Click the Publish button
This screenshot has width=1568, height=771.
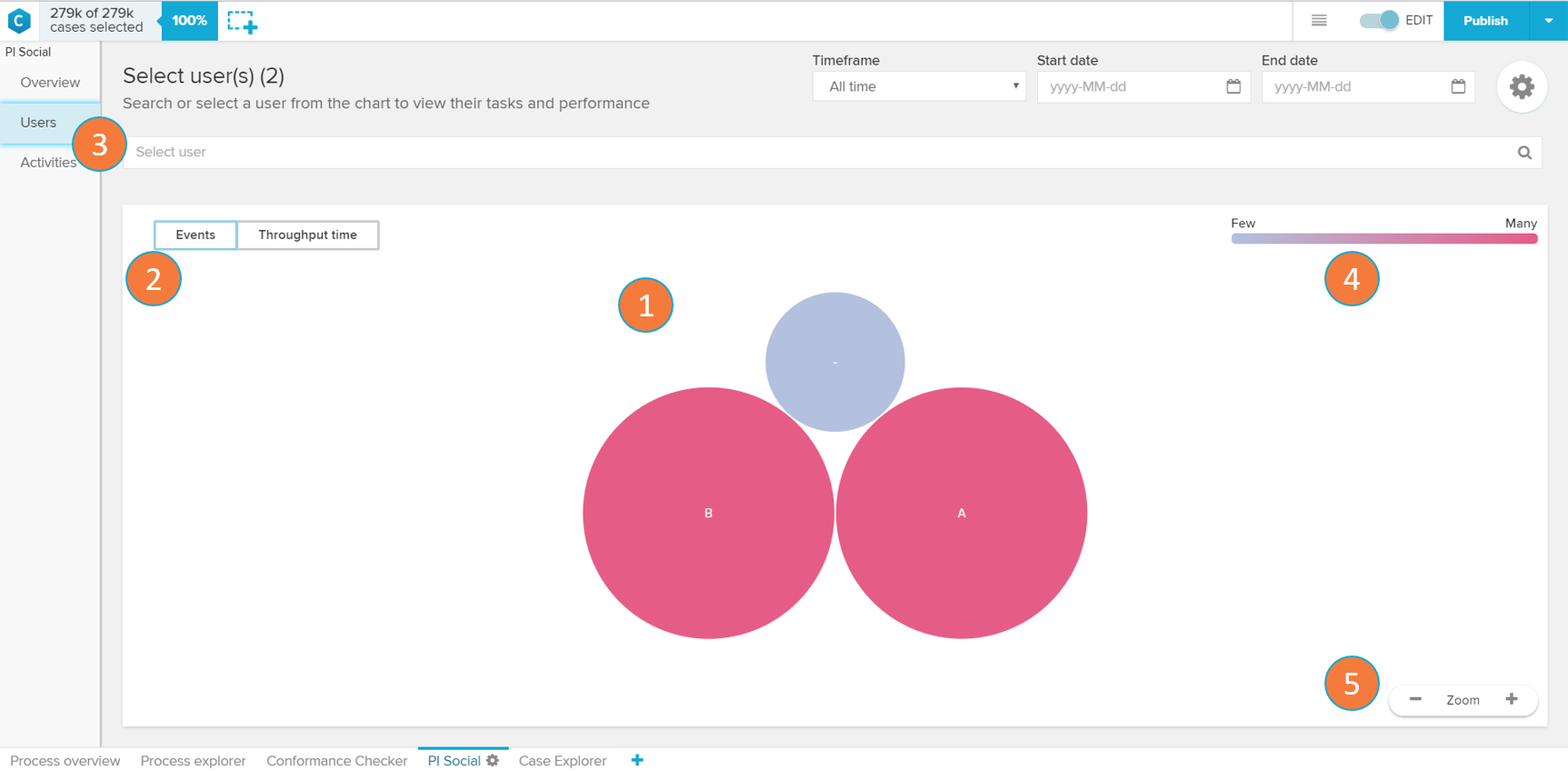(1485, 21)
